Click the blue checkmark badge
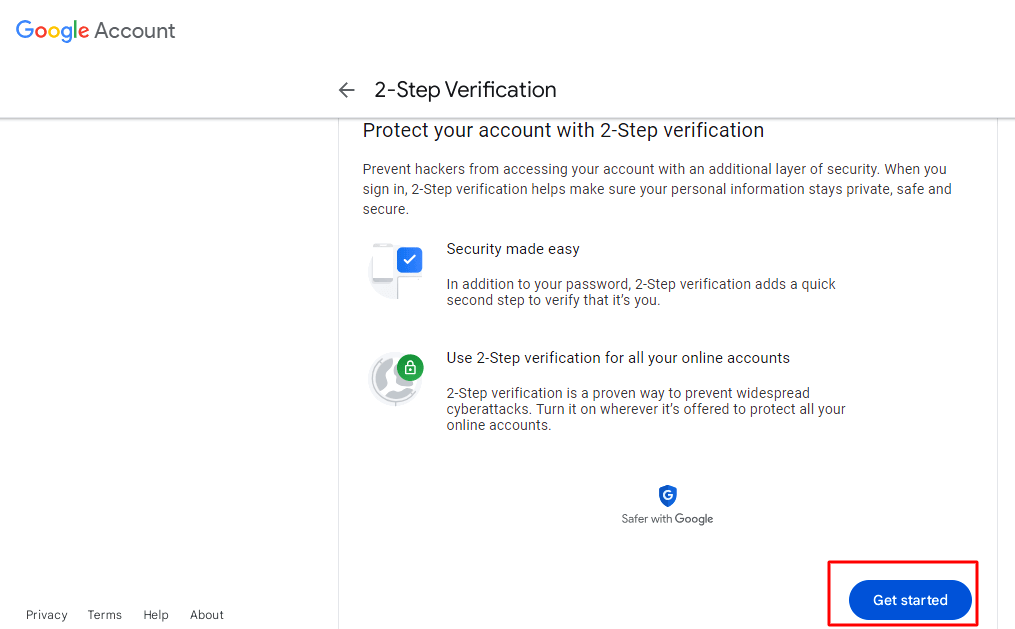This screenshot has width=1015, height=629. pyautogui.click(x=409, y=260)
